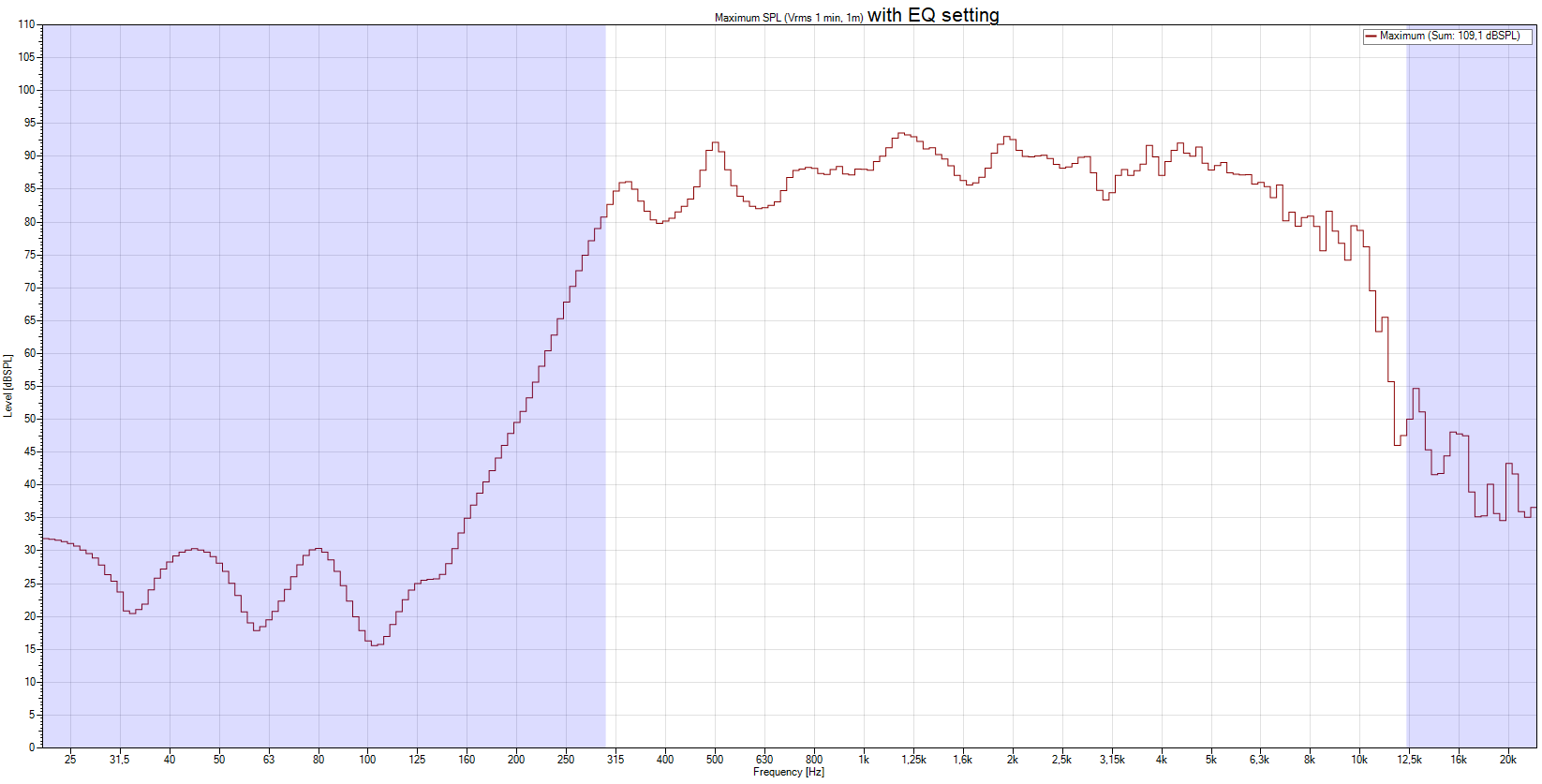The height and width of the screenshot is (784, 1542).
Task: Click the 1k tick label on the frequency axis
Action: pyautogui.click(x=864, y=760)
